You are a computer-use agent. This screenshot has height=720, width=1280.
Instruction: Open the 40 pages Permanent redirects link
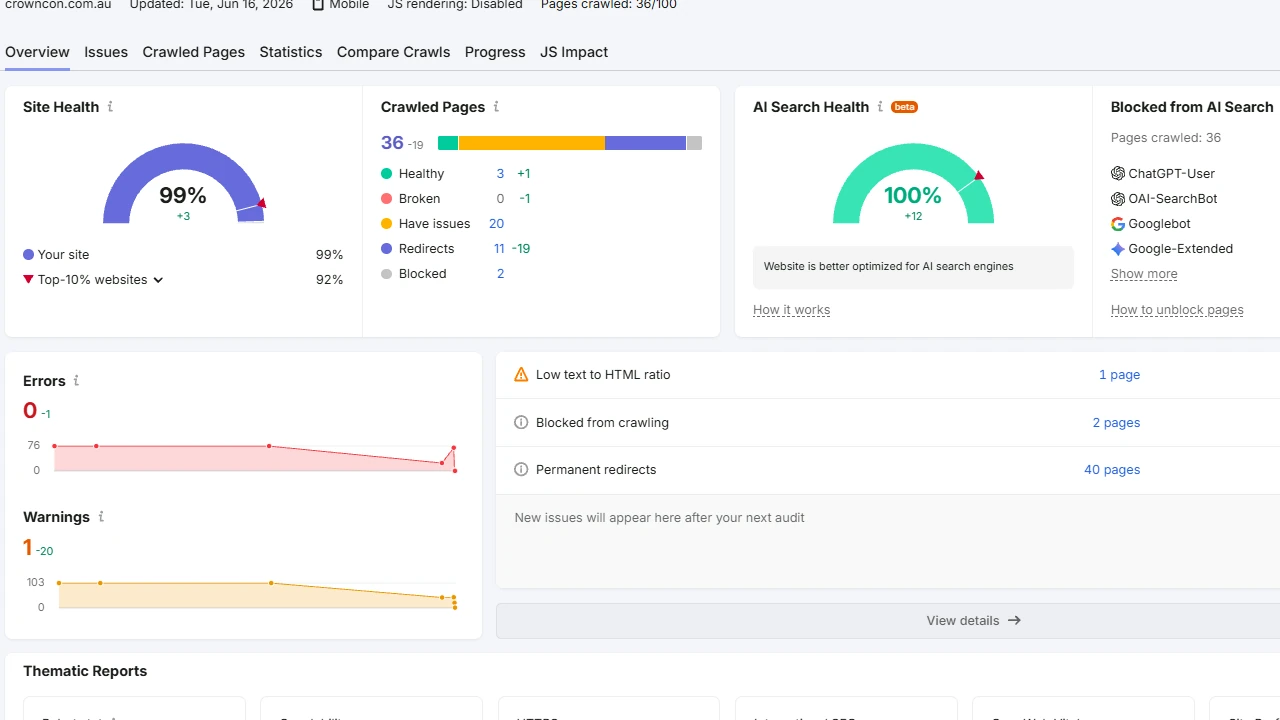pyautogui.click(x=1112, y=469)
